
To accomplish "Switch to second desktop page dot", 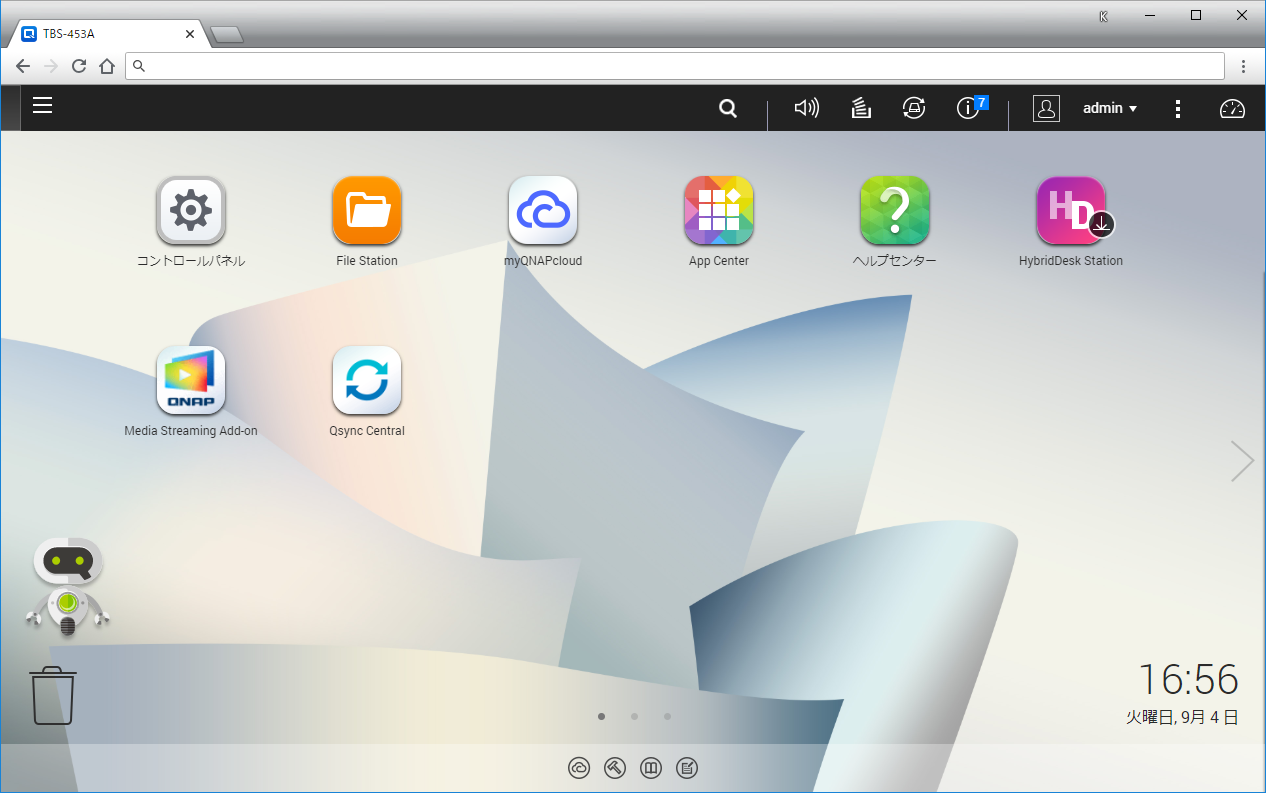I will 634,716.
